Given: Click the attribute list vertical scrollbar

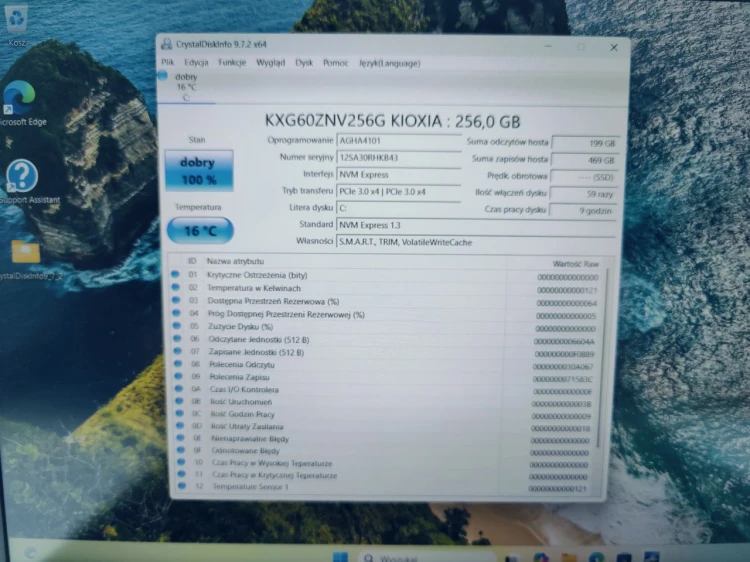Looking at the screenshot, I should click(x=604, y=356).
